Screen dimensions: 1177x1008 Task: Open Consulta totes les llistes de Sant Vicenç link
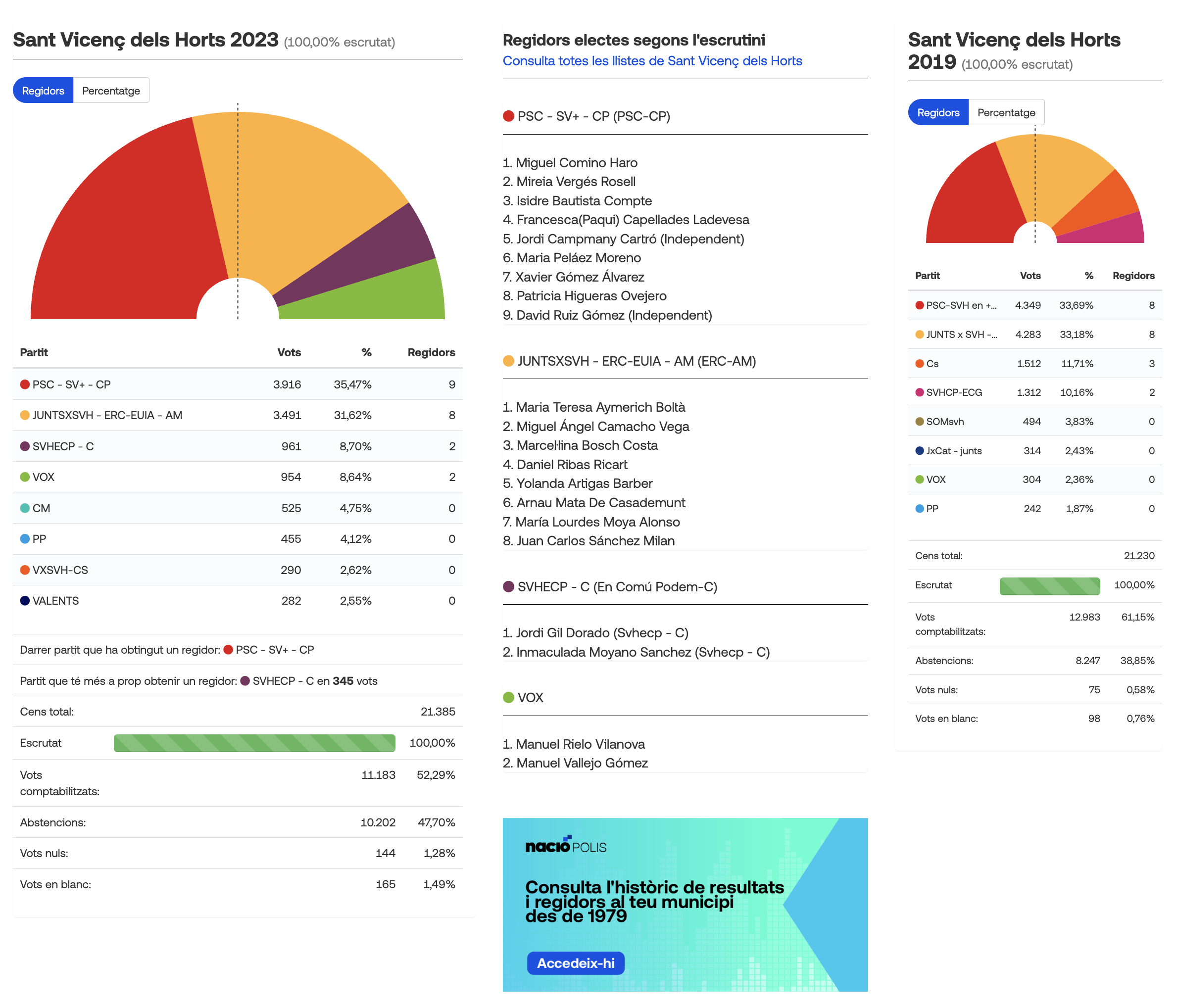click(652, 61)
